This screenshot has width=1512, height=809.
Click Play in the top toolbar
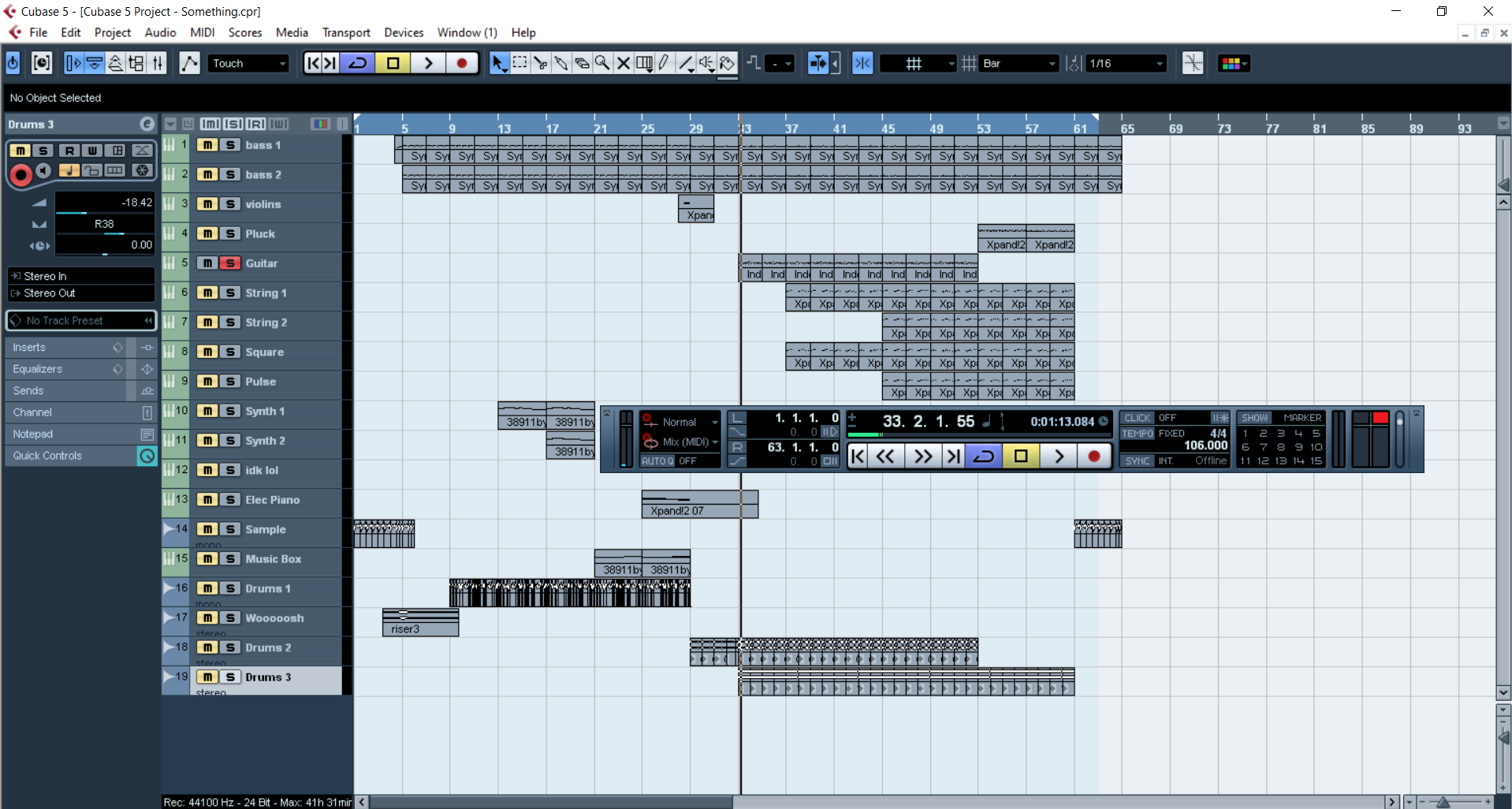[x=428, y=63]
